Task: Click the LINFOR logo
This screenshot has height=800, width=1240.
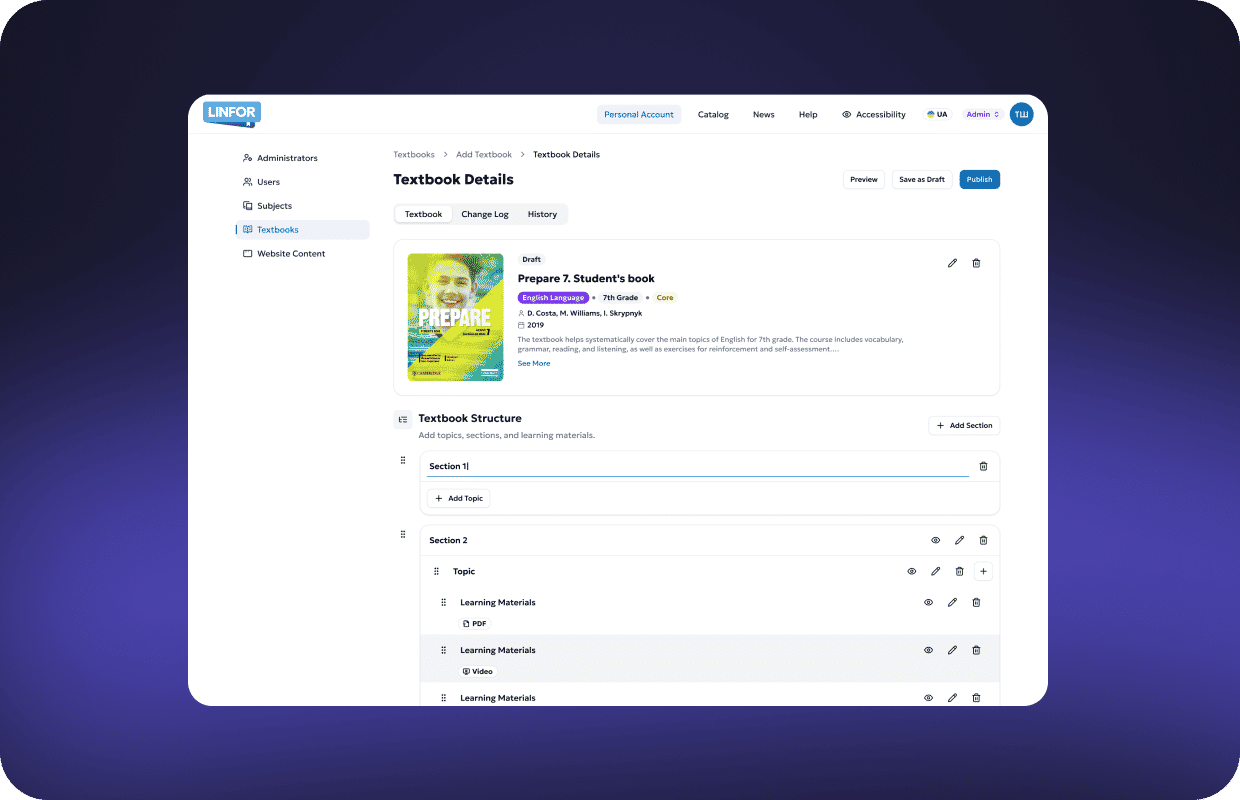Action: click(x=232, y=114)
